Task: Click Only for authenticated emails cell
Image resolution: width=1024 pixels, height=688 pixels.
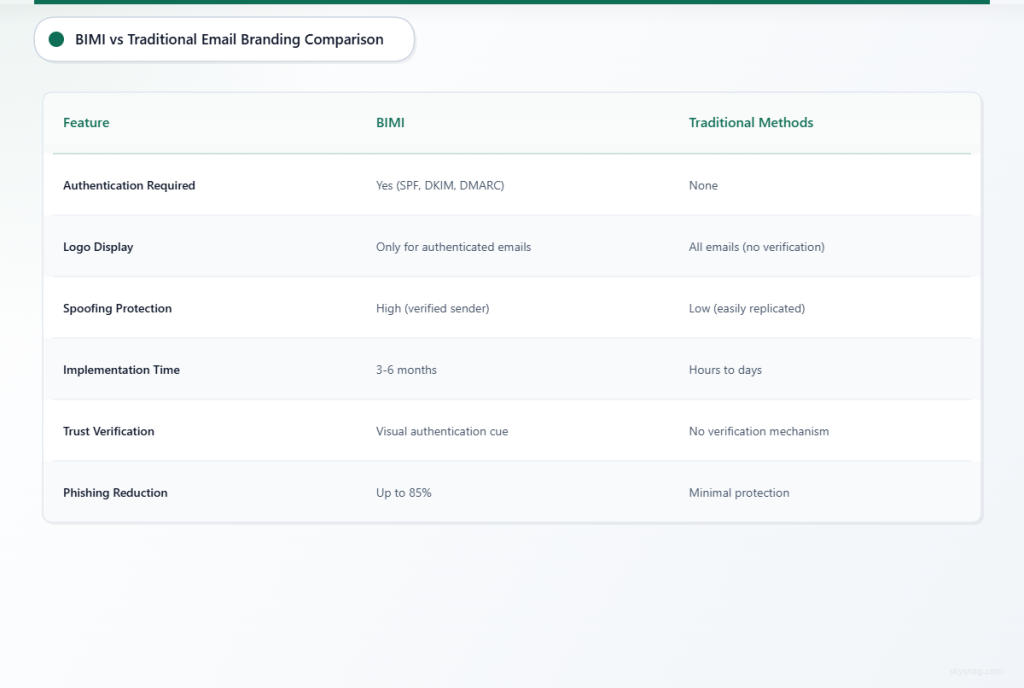Action: pos(453,247)
